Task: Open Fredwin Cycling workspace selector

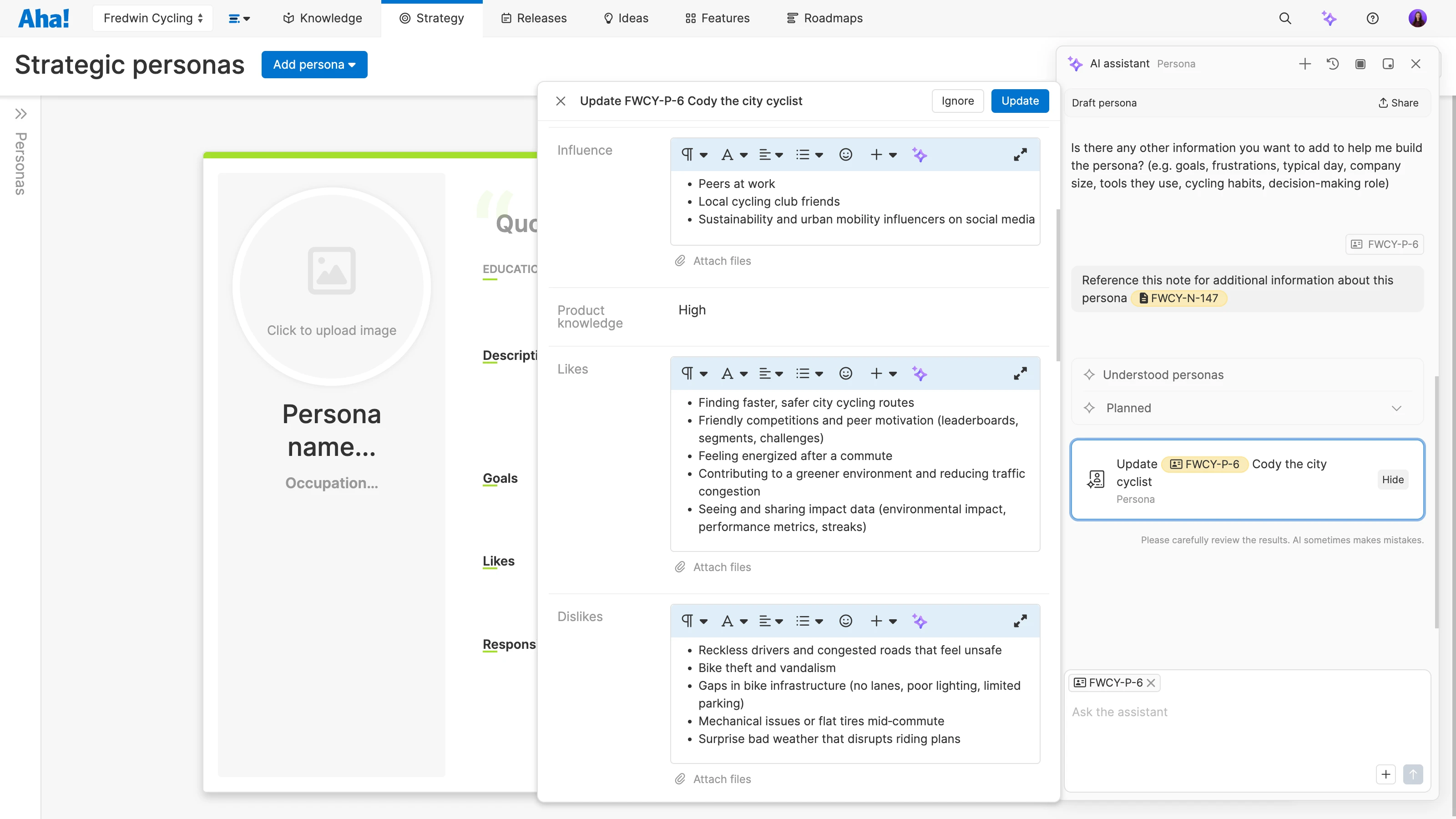Action: pyautogui.click(x=152, y=18)
